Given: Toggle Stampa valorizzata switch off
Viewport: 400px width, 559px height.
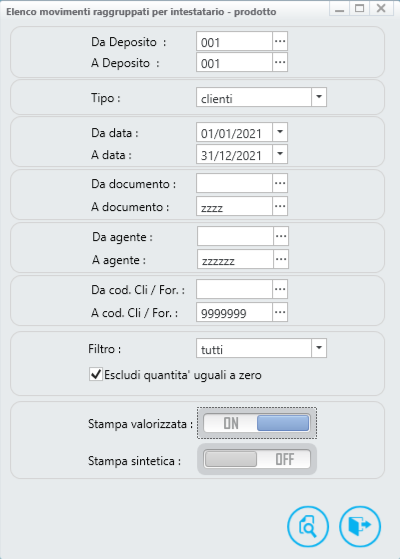Looking at the screenshot, I should [257, 423].
